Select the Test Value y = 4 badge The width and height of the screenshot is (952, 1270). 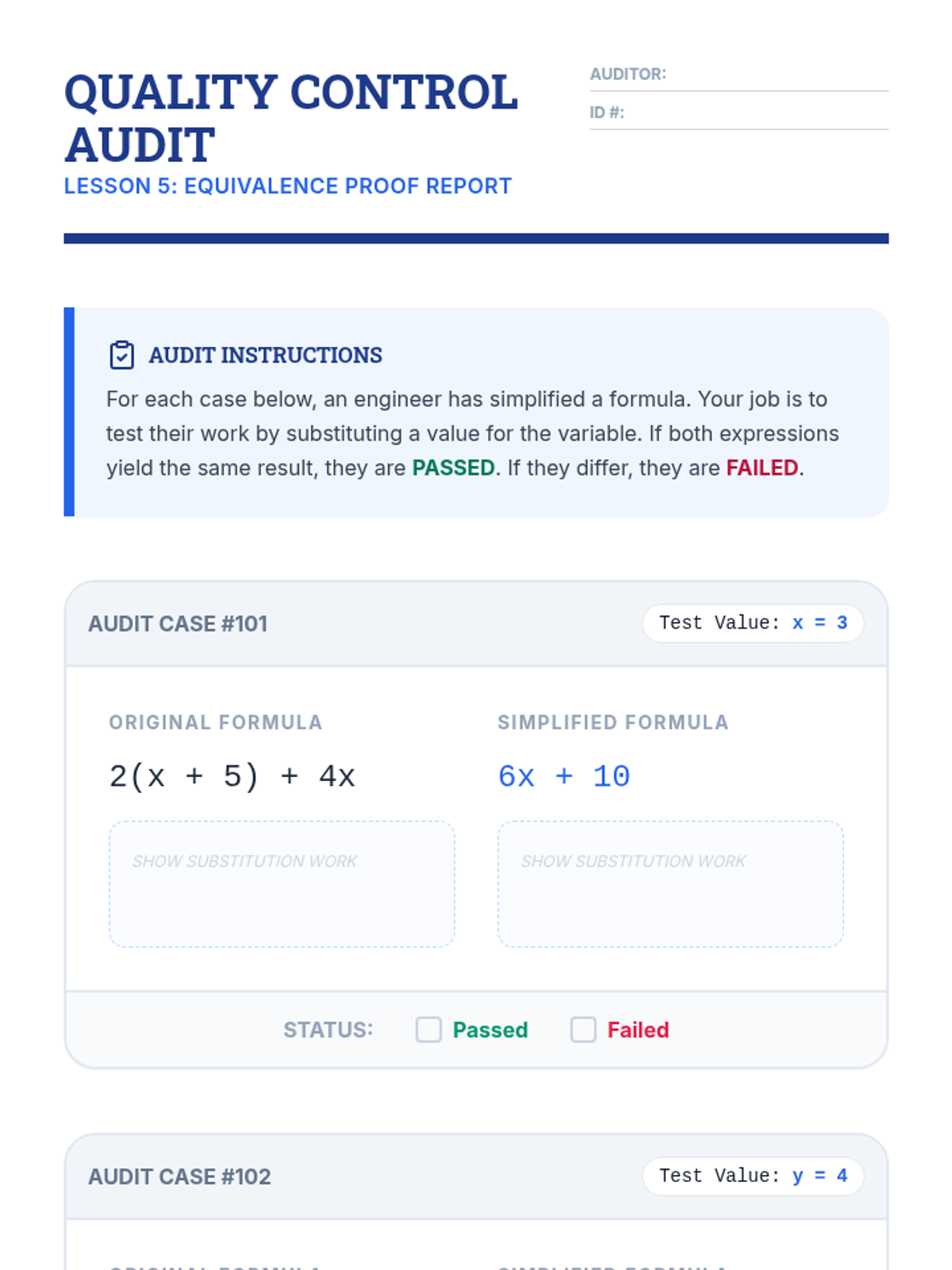(753, 1176)
